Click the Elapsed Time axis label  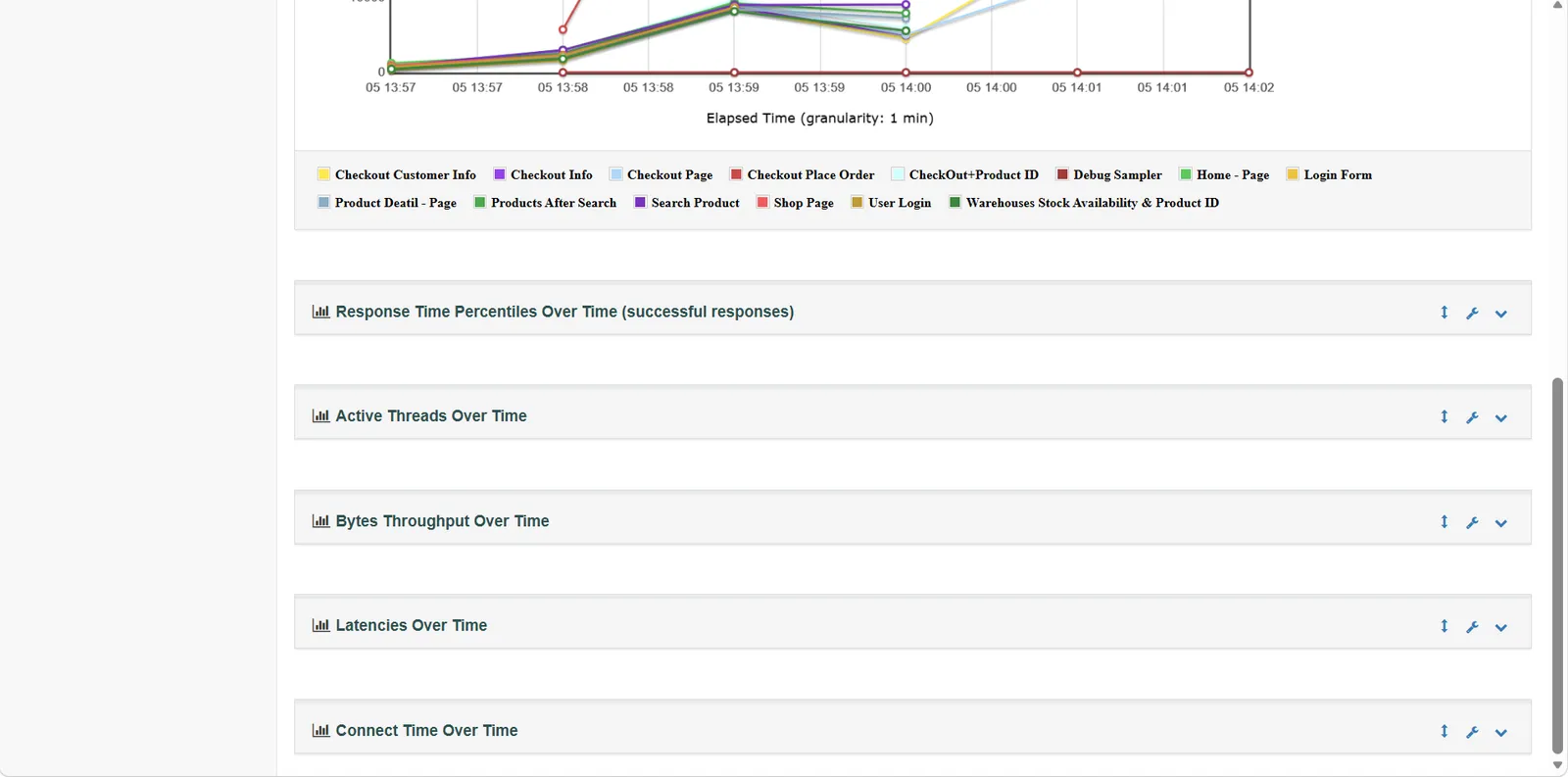tap(820, 119)
